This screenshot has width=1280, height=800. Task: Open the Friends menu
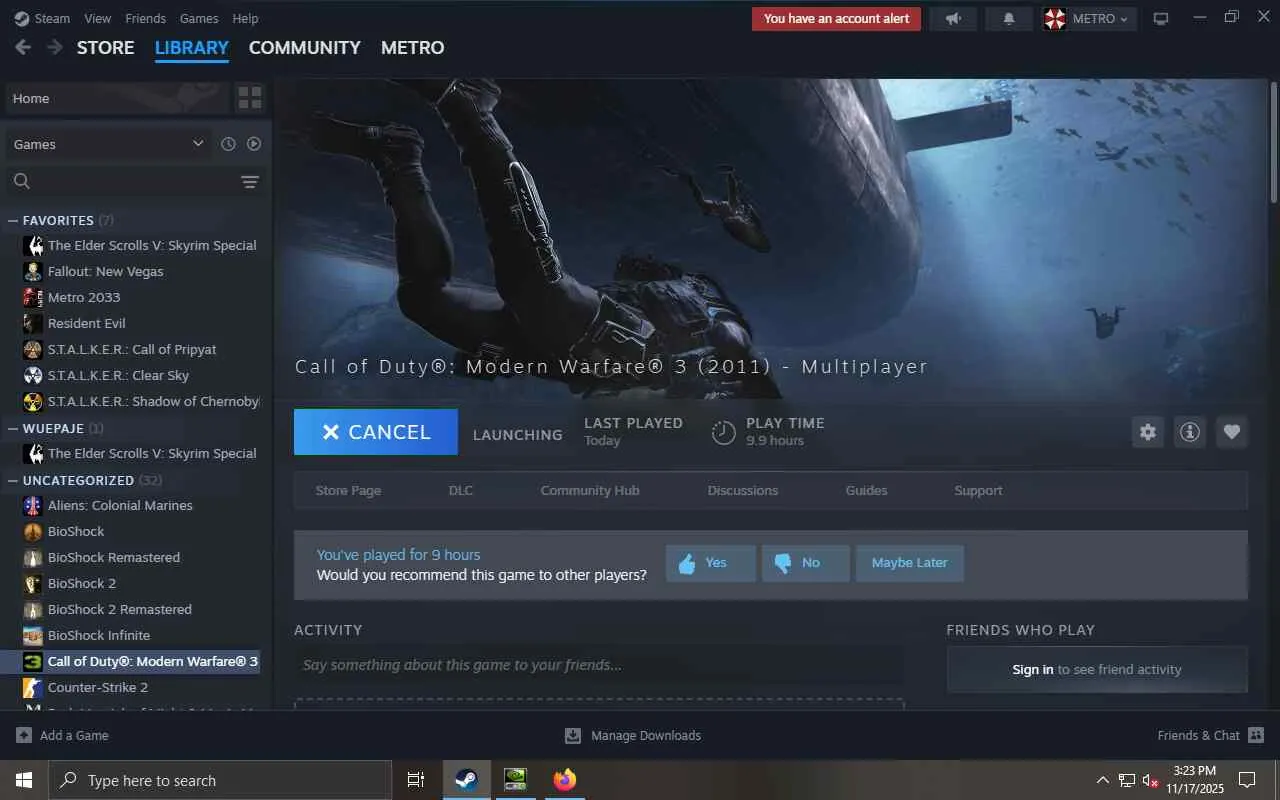tap(146, 19)
